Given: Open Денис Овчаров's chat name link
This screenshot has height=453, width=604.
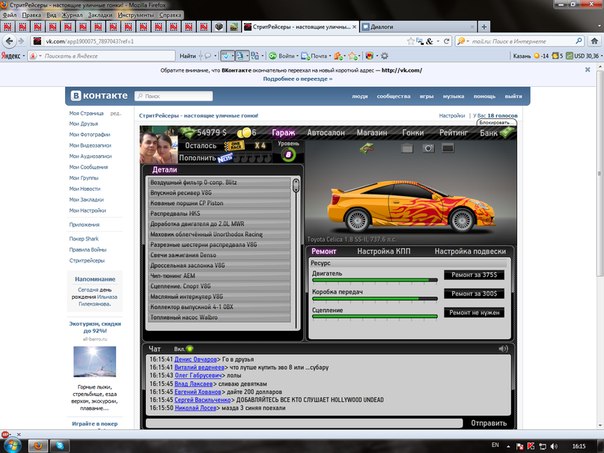Looking at the screenshot, I should pos(195,359).
